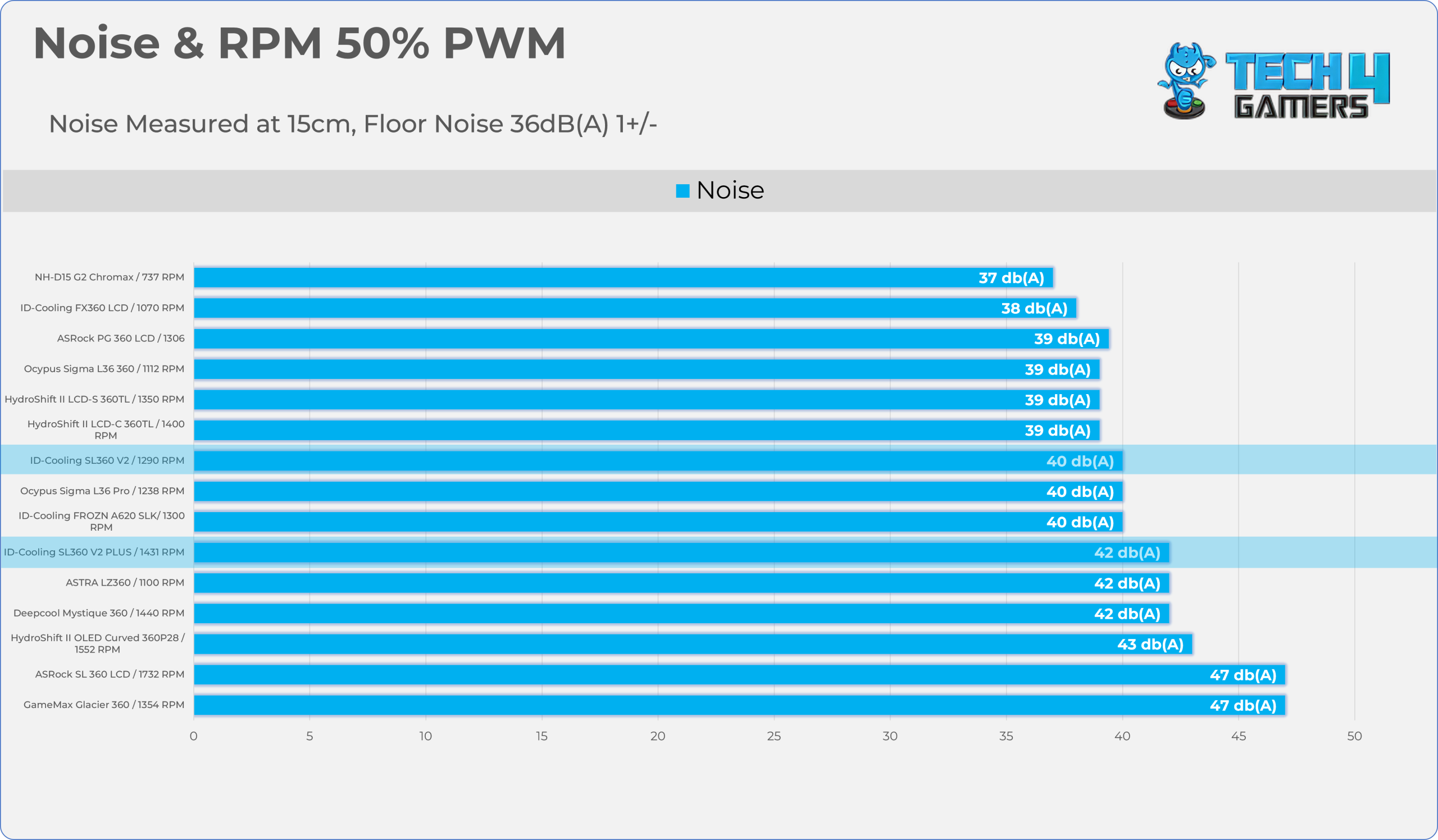Select the 40 db(A) value on SL360 V2 bar
Viewport: 1438px width, 840px height.
pos(1080,462)
